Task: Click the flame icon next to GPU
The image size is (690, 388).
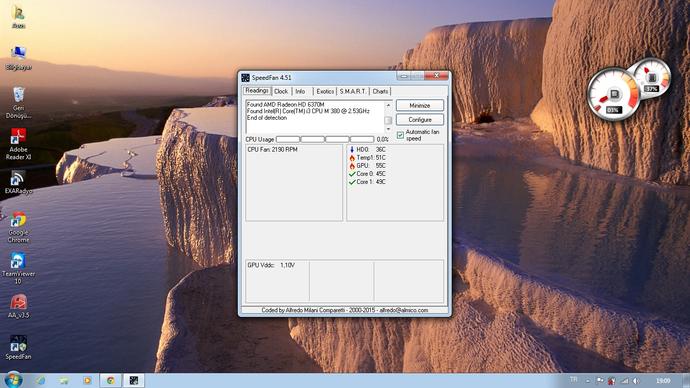Action: click(x=352, y=166)
